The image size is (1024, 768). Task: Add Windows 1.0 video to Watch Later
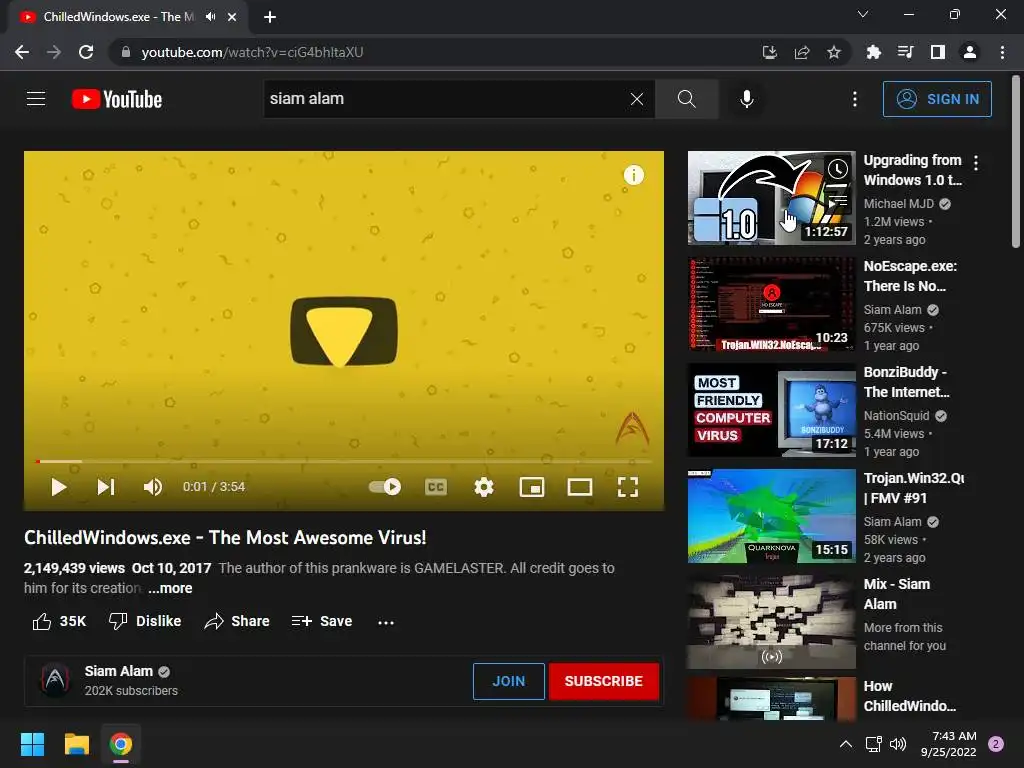tap(837, 170)
